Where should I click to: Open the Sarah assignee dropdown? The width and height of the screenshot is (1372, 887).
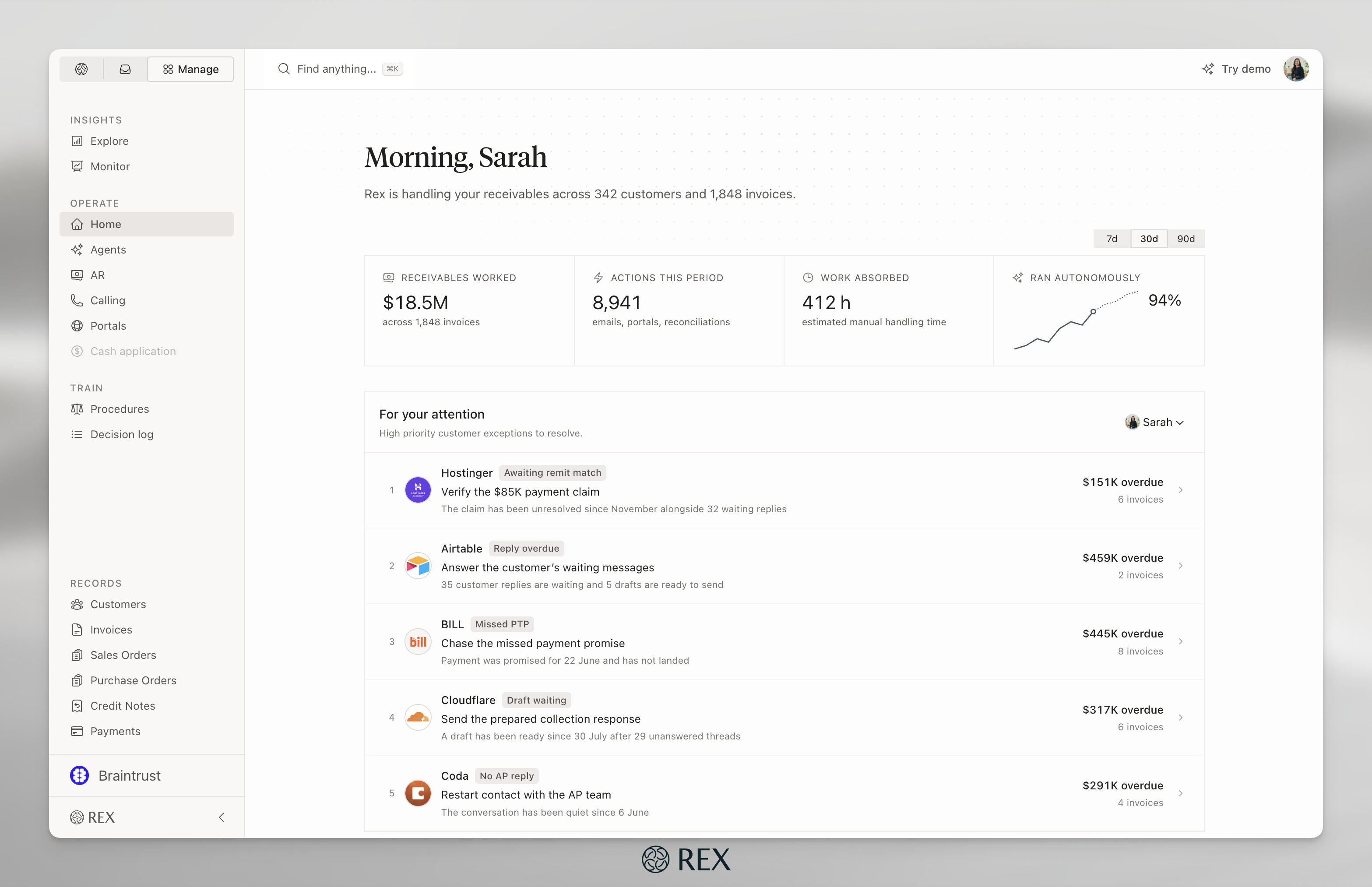[1154, 422]
